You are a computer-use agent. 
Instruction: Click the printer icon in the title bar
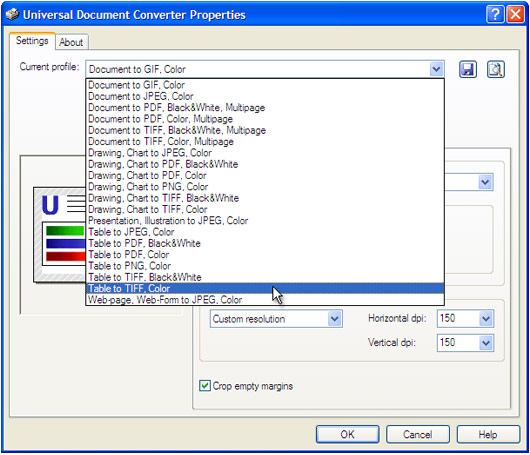(x=13, y=15)
